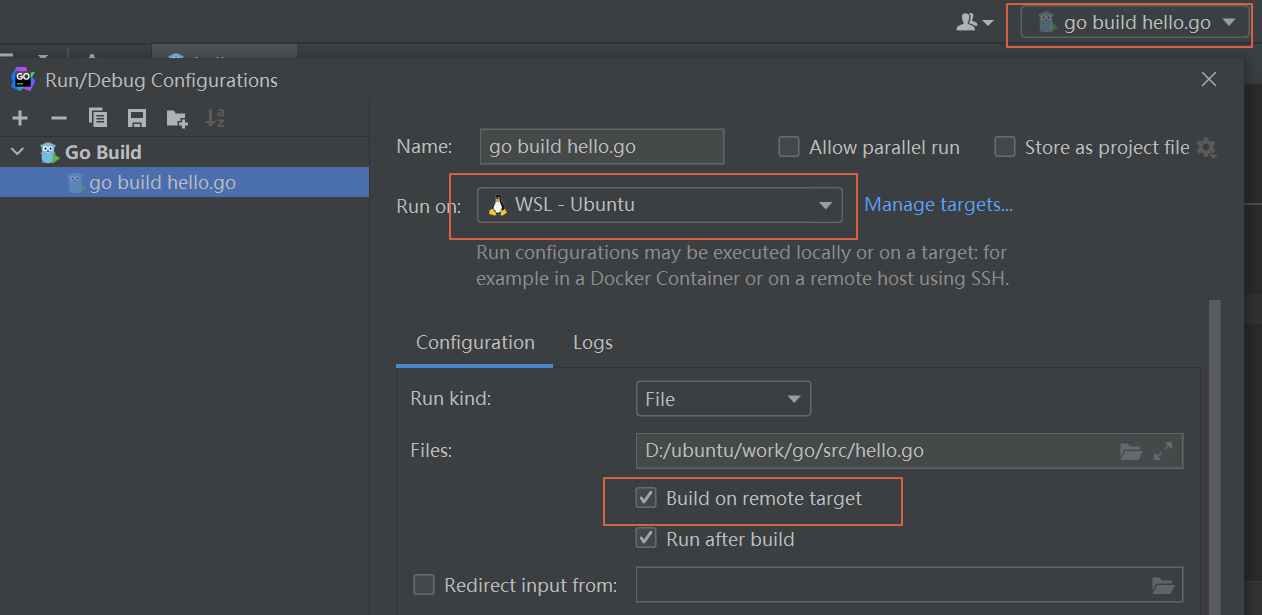This screenshot has width=1262, height=615.
Task: Enable Allow parallel run
Action: (x=789, y=148)
